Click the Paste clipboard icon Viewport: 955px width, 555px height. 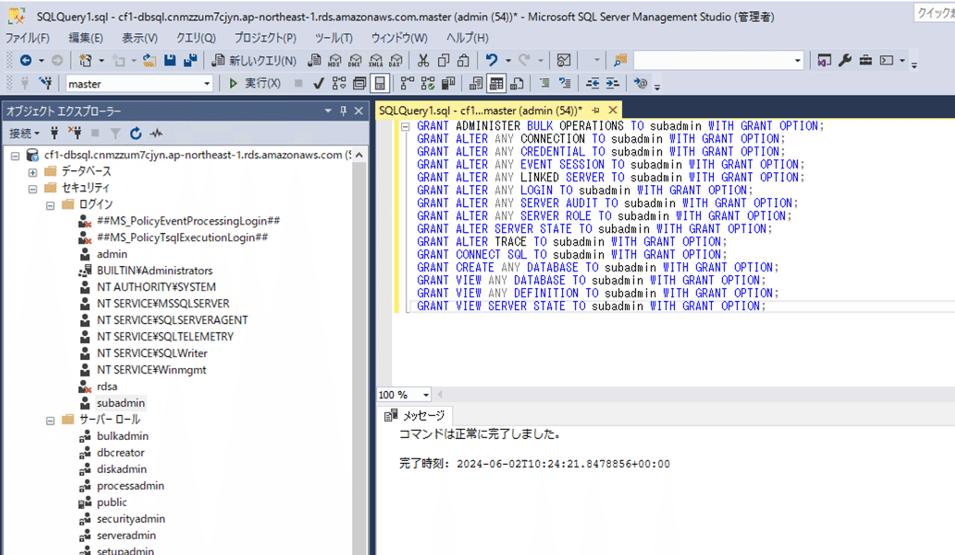pyautogui.click(x=463, y=60)
